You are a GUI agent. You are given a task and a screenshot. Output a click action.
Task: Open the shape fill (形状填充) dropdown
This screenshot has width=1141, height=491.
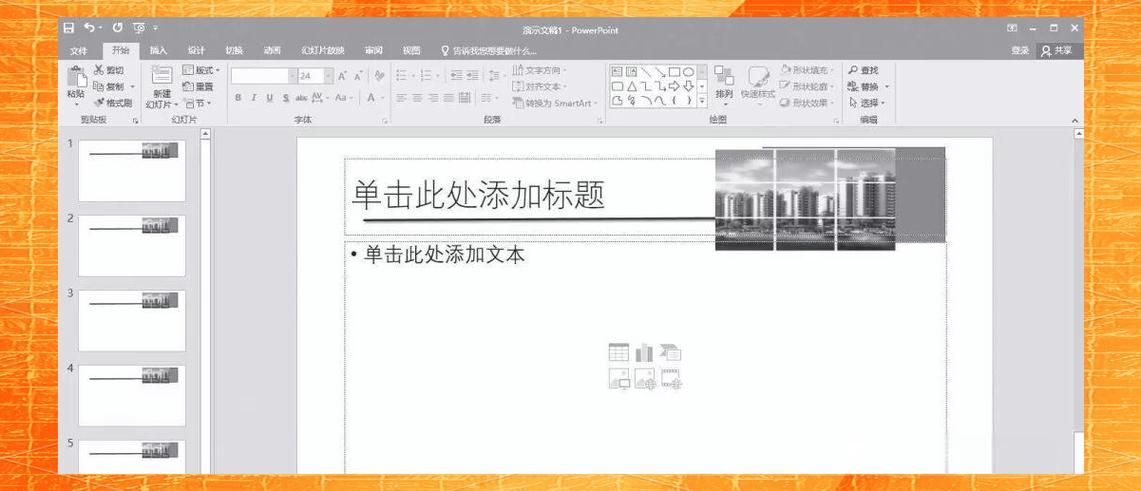pos(807,70)
